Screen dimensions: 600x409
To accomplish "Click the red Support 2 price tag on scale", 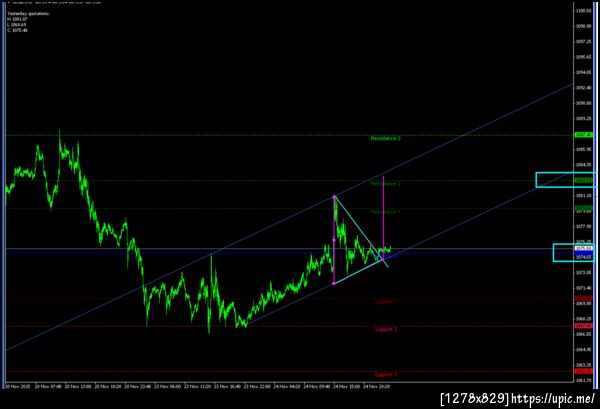I will click(x=584, y=326).
